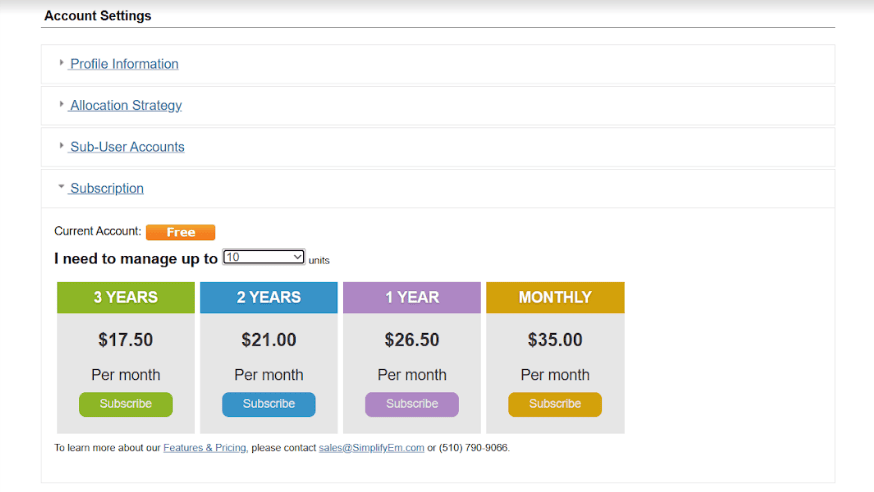Image resolution: width=874 pixels, height=492 pixels.
Task: Expand the Profile Information section arrow
Action: pos(61,63)
